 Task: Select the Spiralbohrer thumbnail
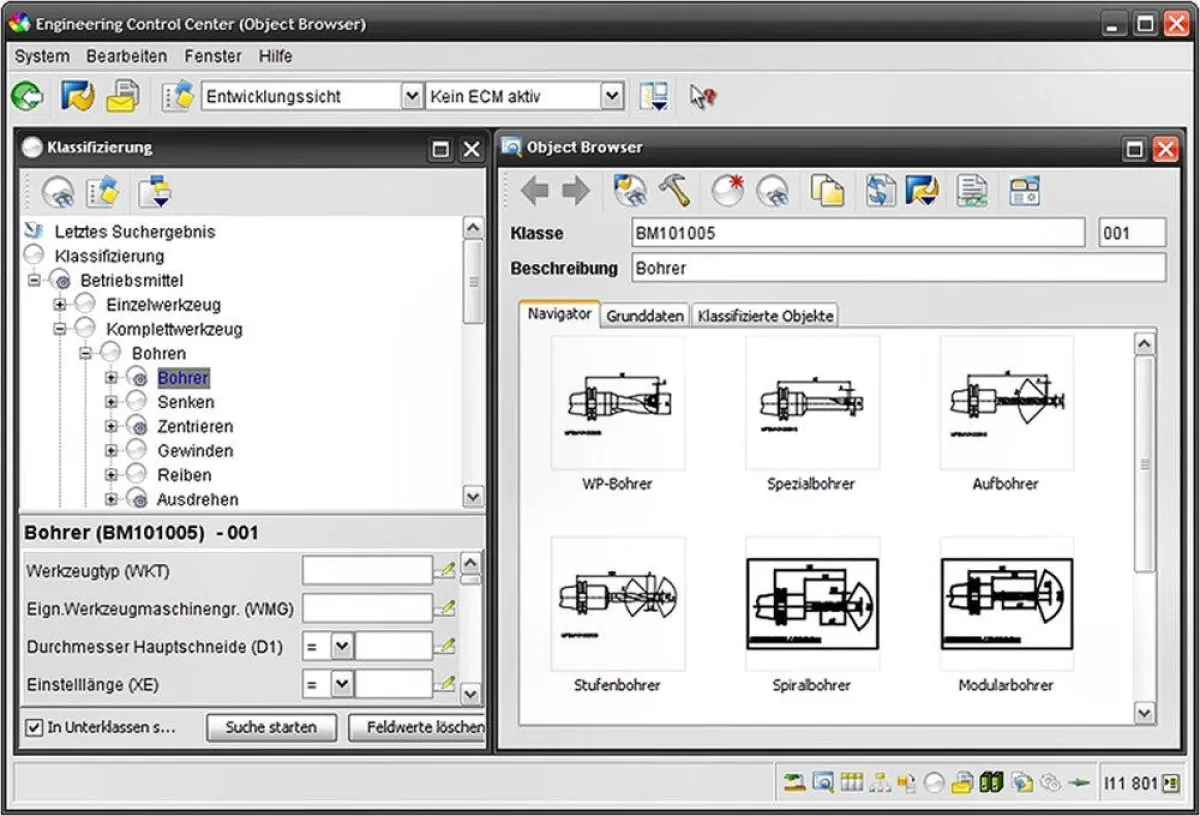[812, 603]
